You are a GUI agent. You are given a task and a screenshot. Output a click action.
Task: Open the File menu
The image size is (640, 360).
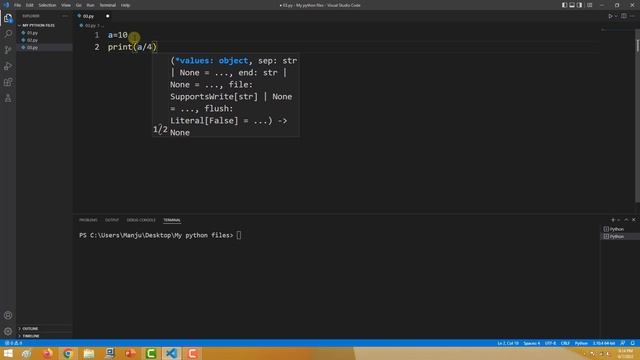[18, 5]
